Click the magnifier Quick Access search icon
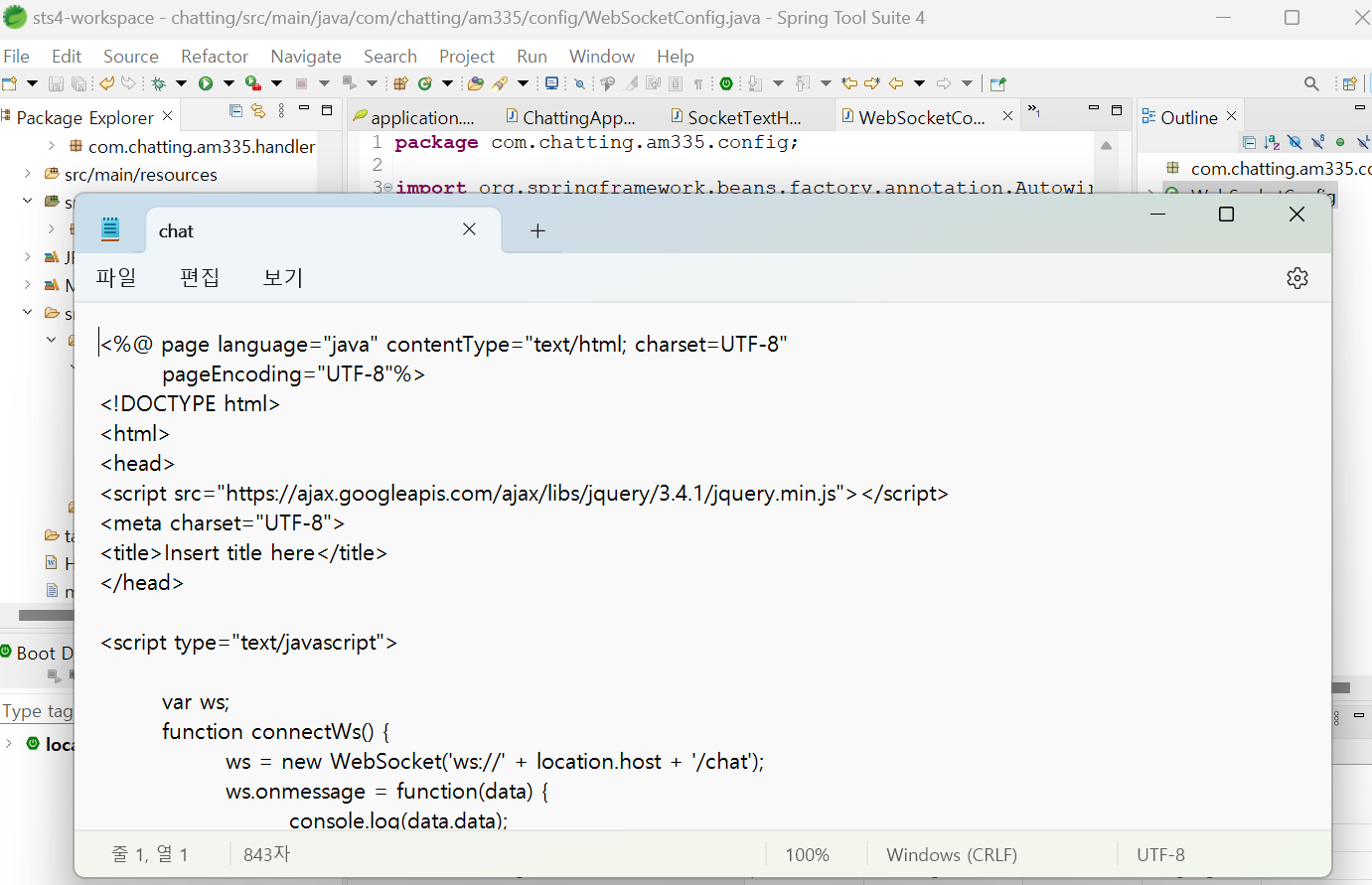This screenshot has width=1372, height=885. pos(1311,83)
